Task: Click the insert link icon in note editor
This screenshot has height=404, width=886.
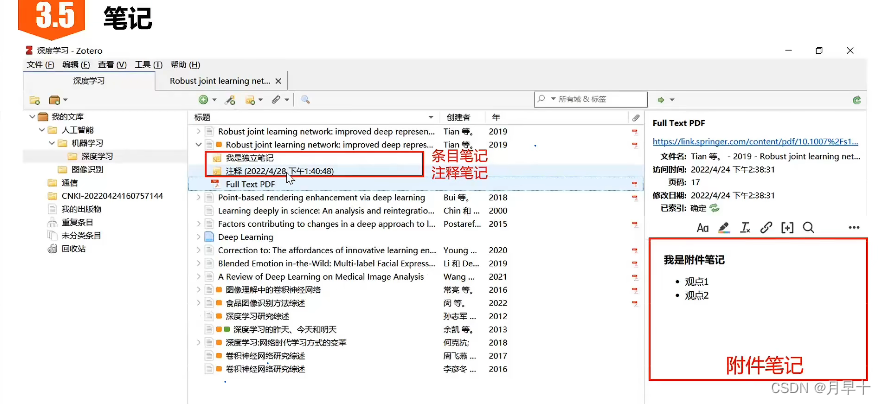Action: (766, 228)
